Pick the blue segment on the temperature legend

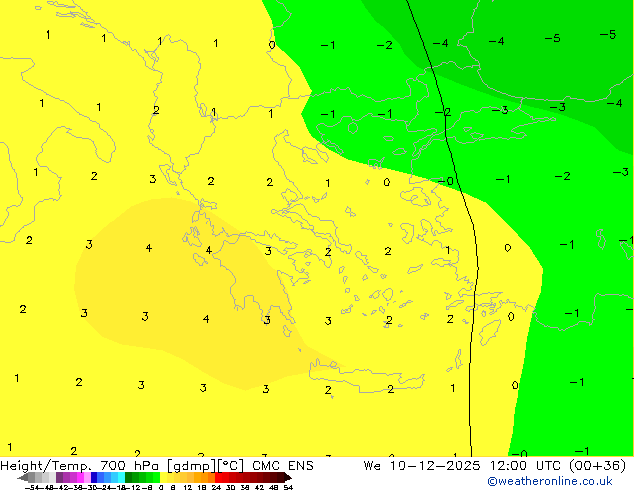pyautogui.click(x=95, y=478)
